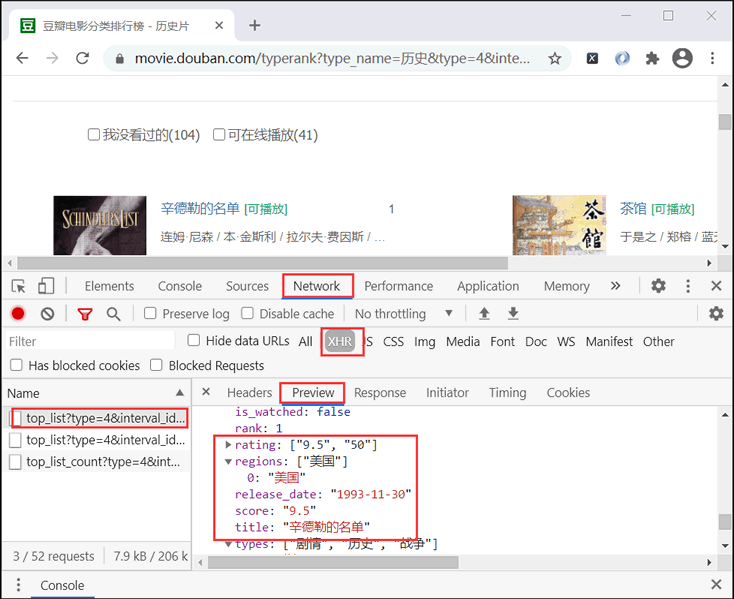734x599 pixels.
Task: Show the Headers tab
Action: [x=250, y=393]
